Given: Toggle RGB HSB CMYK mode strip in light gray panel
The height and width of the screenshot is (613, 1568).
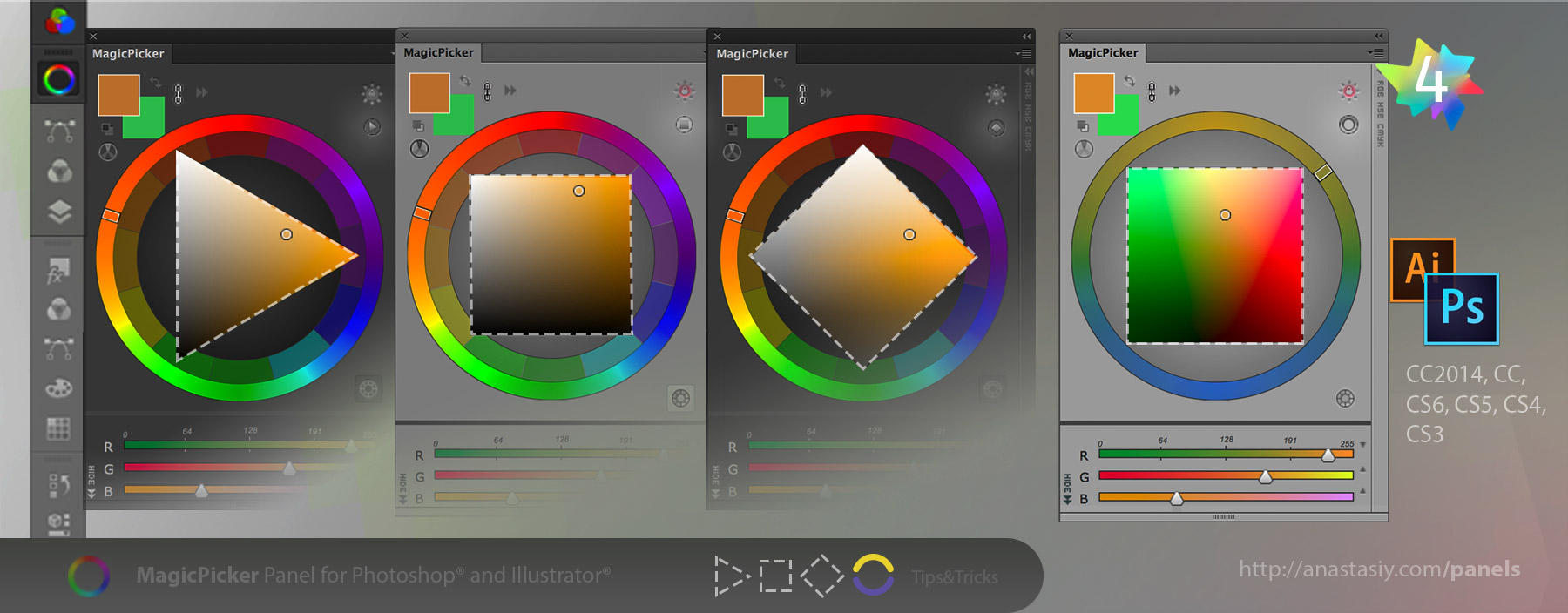Looking at the screenshot, I should click(1380, 113).
